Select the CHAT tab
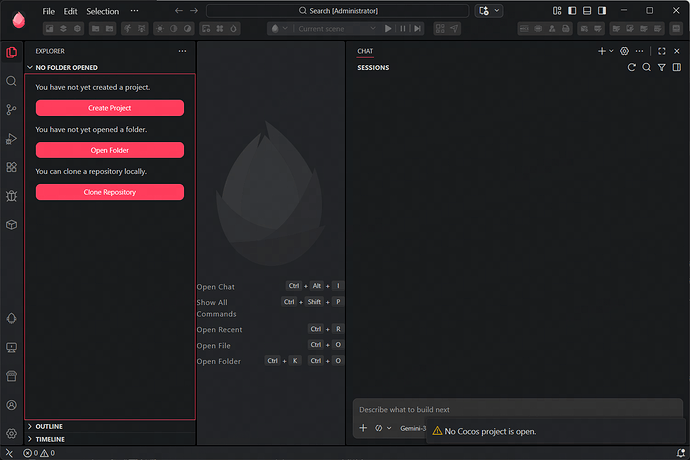Viewport: 690px width, 460px height. click(x=365, y=51)
